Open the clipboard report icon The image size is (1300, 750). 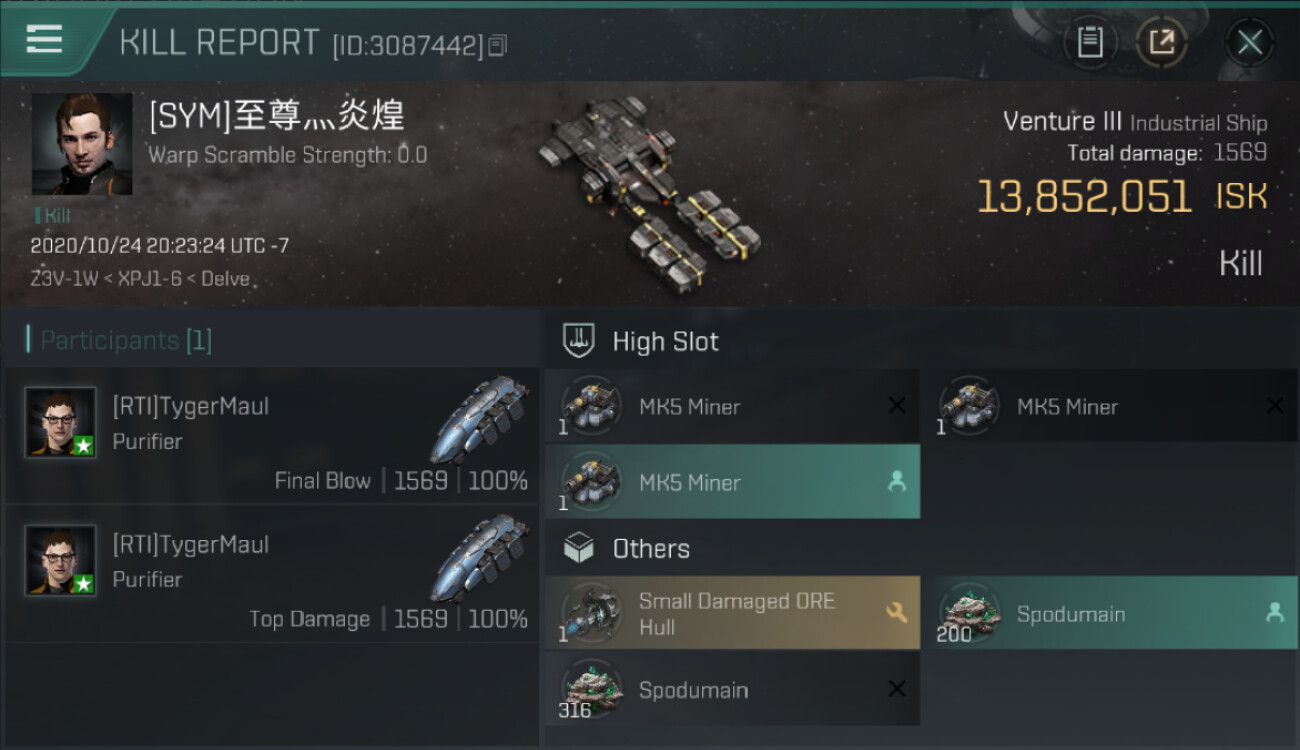point(1090,42)
